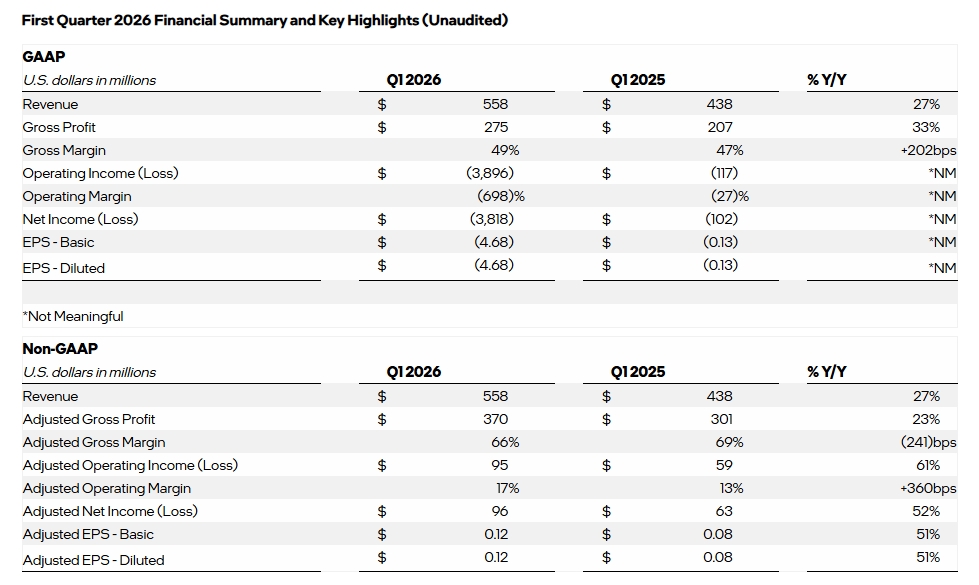Click the *Not Meaningful footnote text
The image size is (979, 585).
73,316
